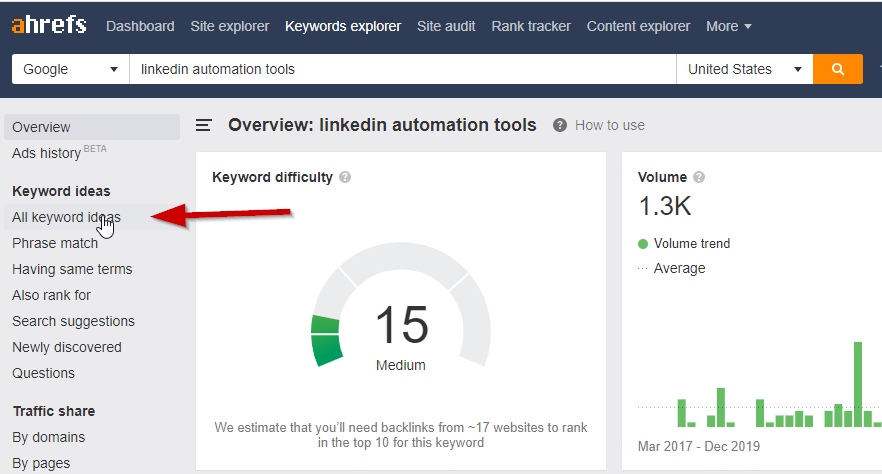Click the Keyword difficulty info icon

345,177
